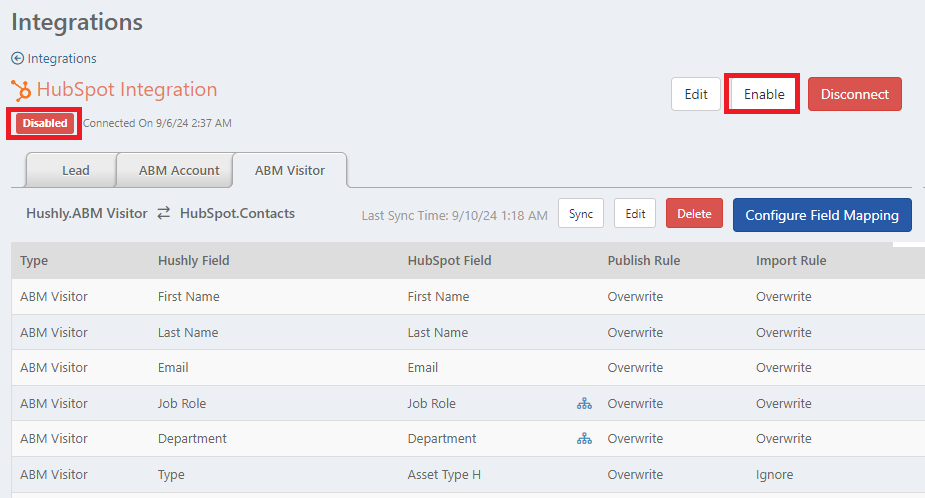Delete the ABM Visitor mapping

694,214
